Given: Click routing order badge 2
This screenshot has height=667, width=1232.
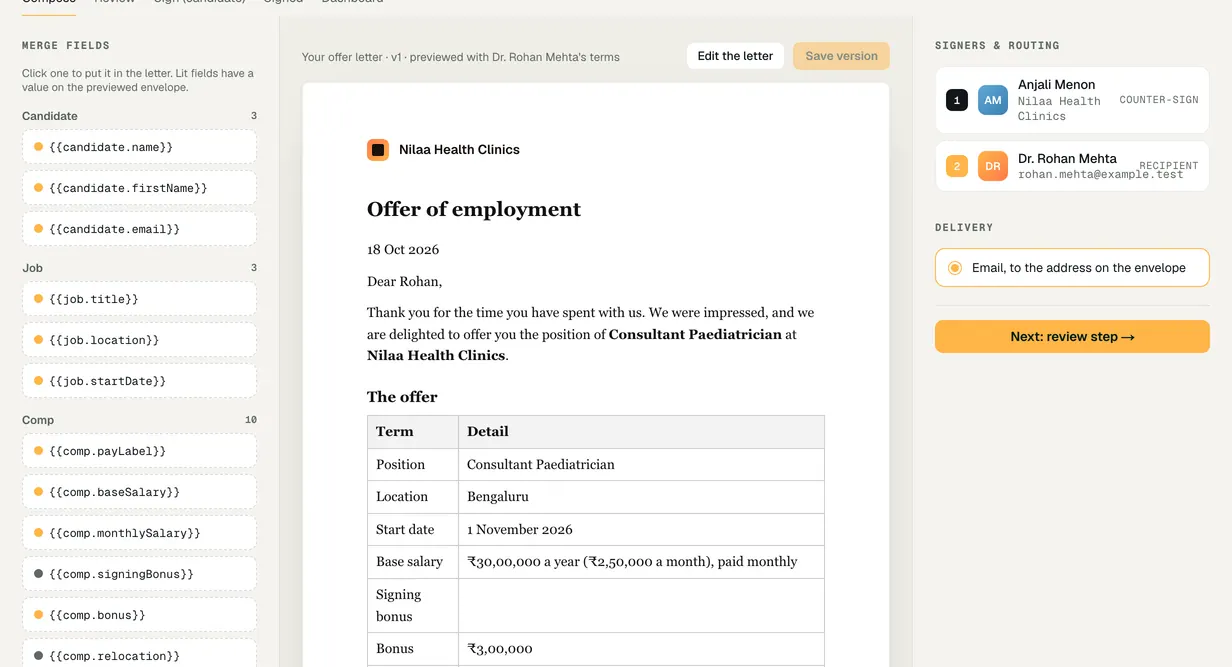Looking at the screenshot, I should (957, 166).
